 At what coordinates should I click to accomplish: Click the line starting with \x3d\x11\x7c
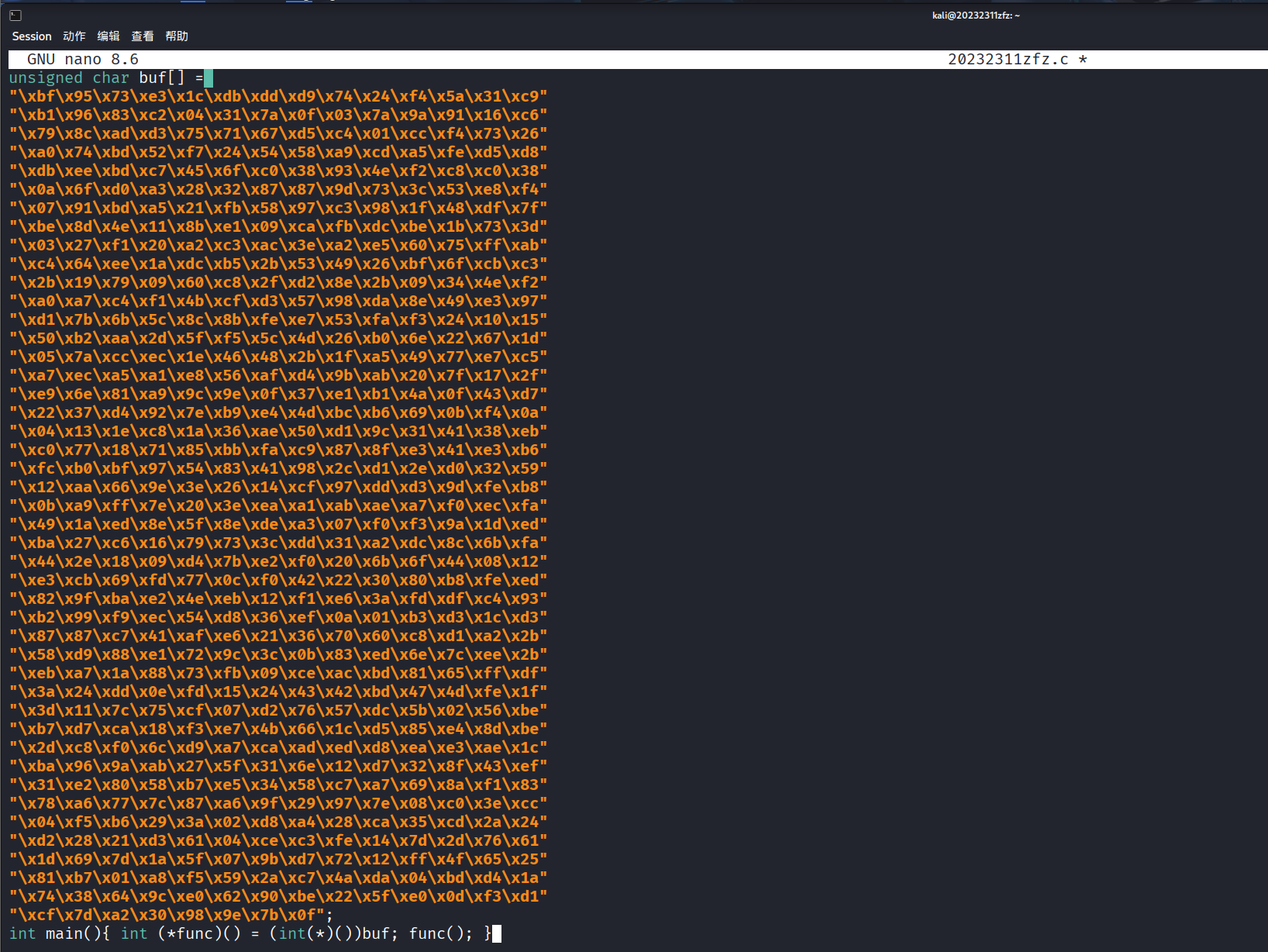coord(278,711)
